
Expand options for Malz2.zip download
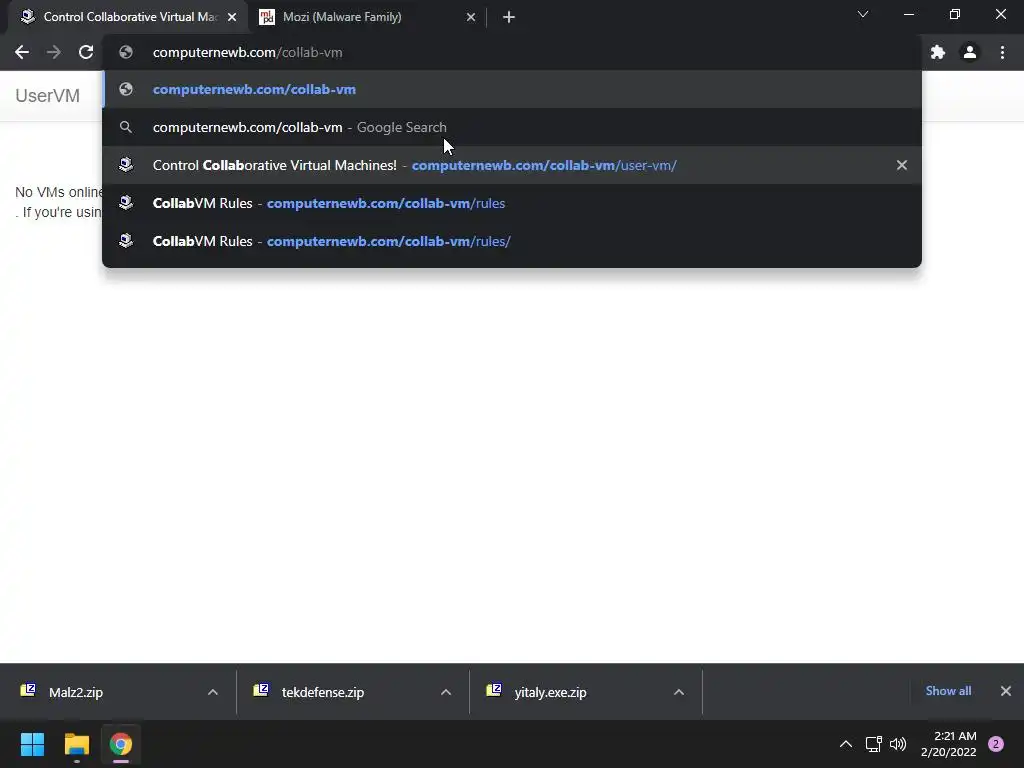click(x=213, y=692)
